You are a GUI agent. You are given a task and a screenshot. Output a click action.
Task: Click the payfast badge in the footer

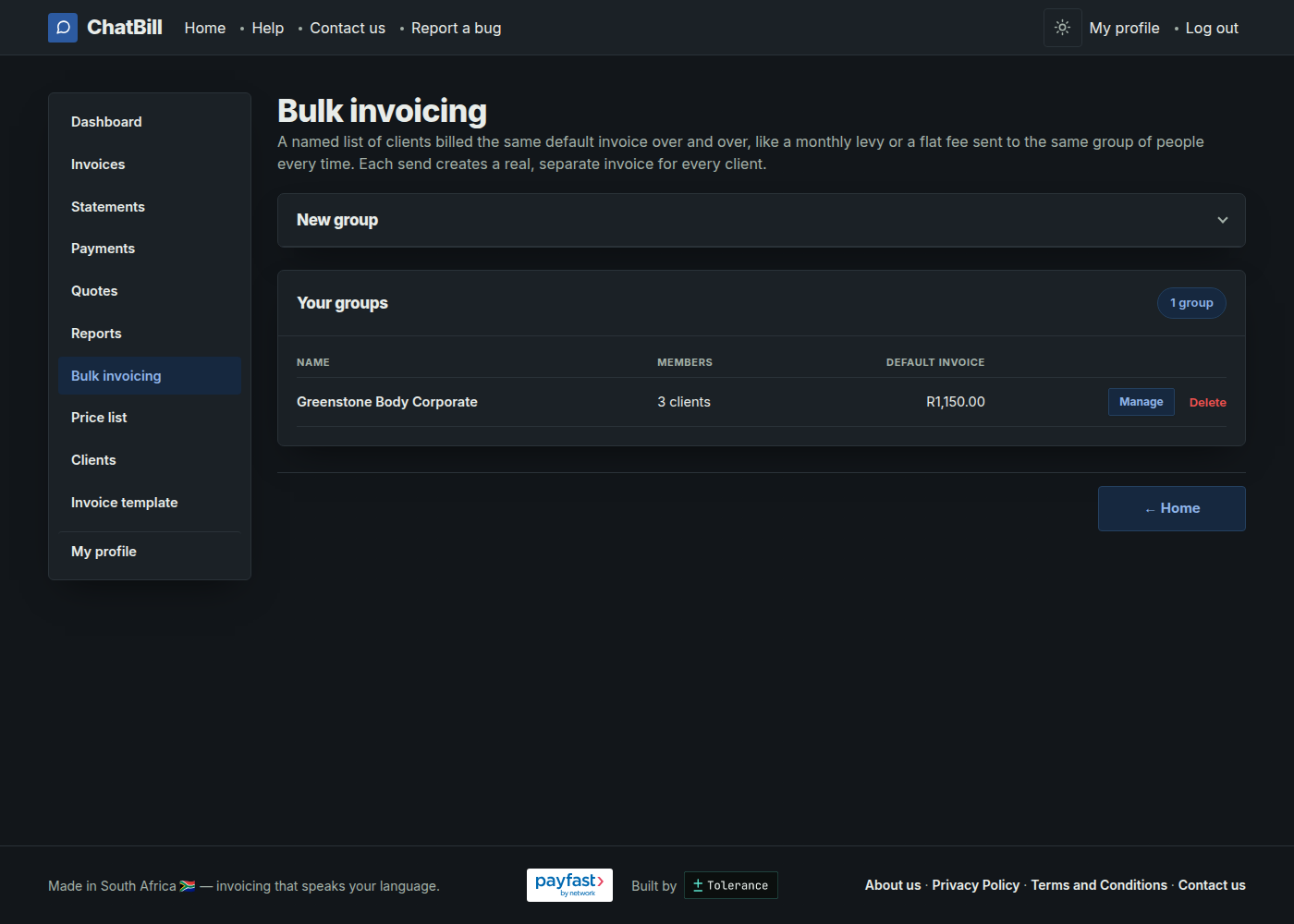pyautogui.click(x=569, y=885)
